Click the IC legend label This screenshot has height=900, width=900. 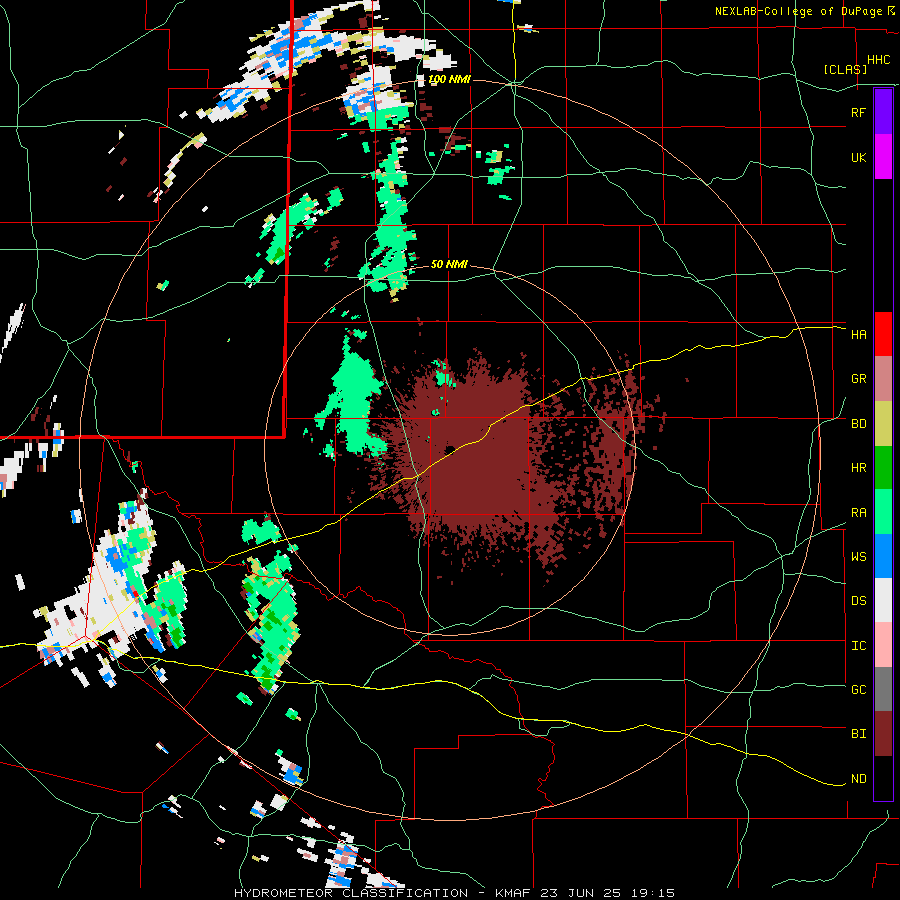click(x=858, y=645)
